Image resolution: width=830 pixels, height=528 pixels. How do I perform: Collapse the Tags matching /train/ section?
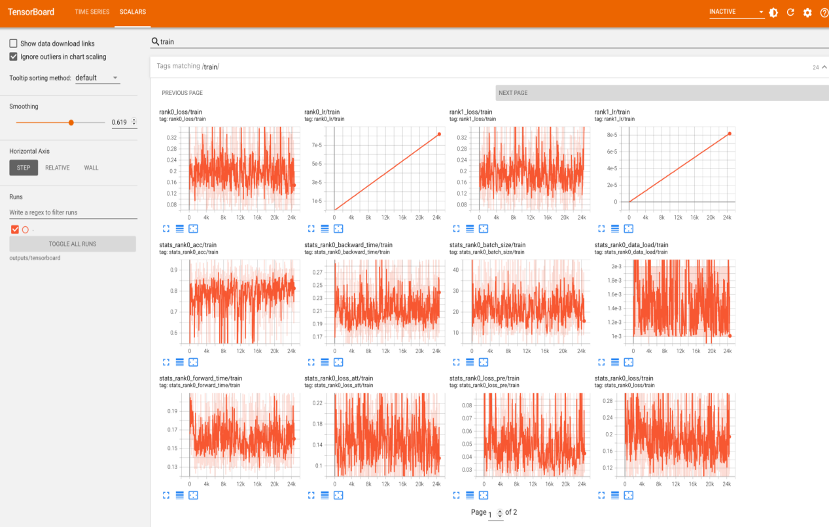[x=824, y=67]
